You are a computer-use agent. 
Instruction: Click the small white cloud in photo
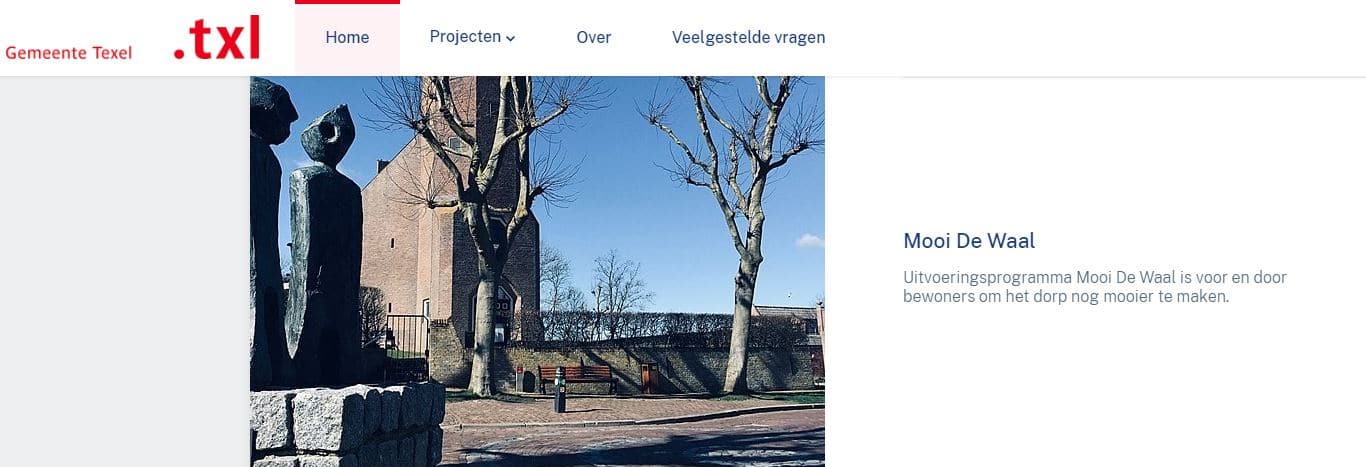point(809,240)
